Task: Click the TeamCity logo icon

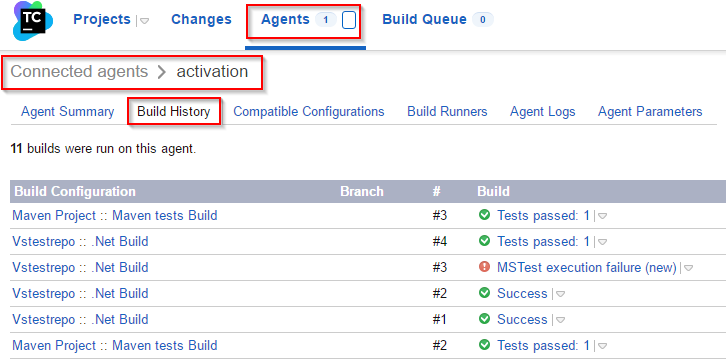Action: pyautogui.click(x=33, y=20)
